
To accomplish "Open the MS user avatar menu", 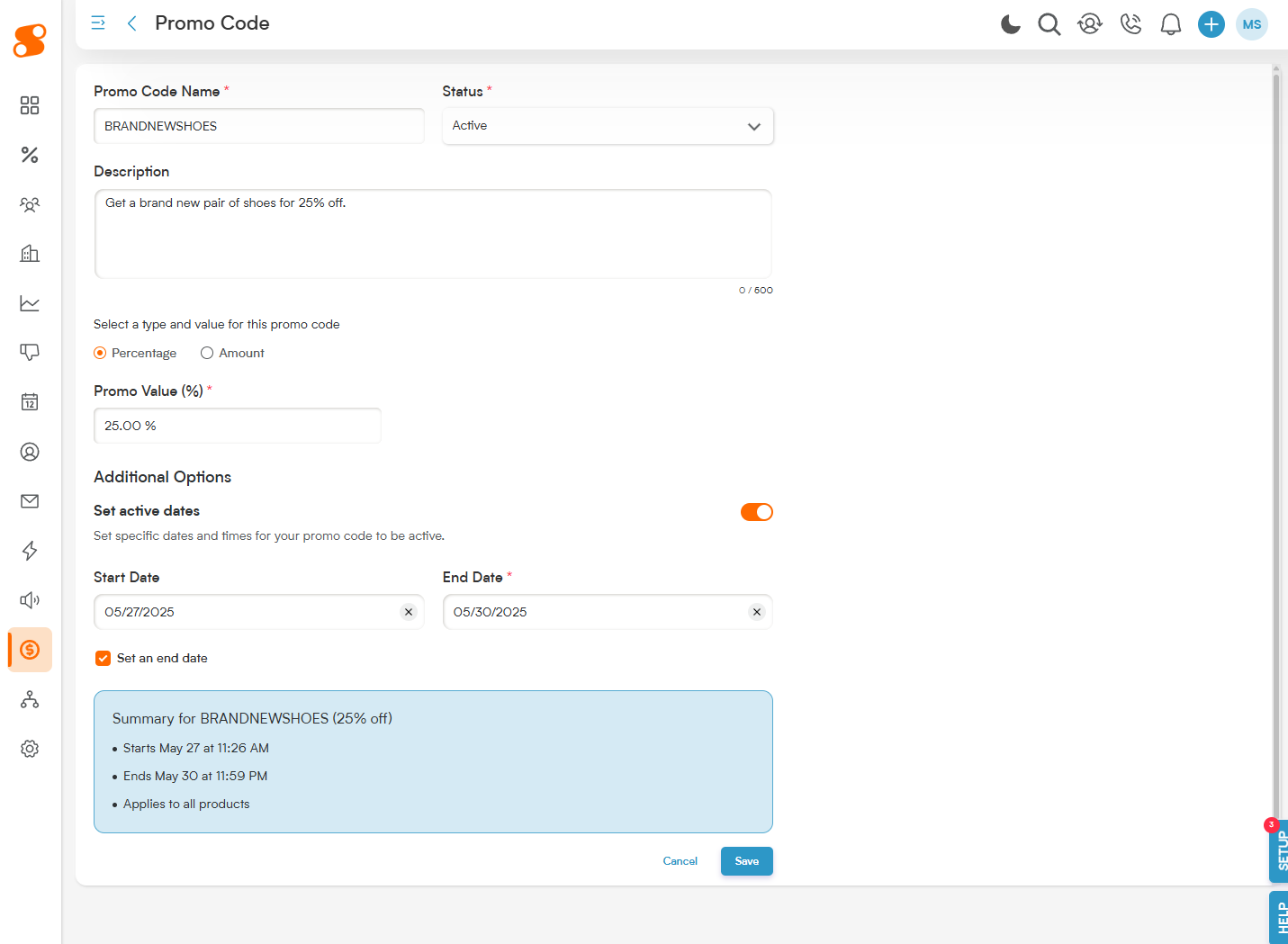I will click(1252, 24).
